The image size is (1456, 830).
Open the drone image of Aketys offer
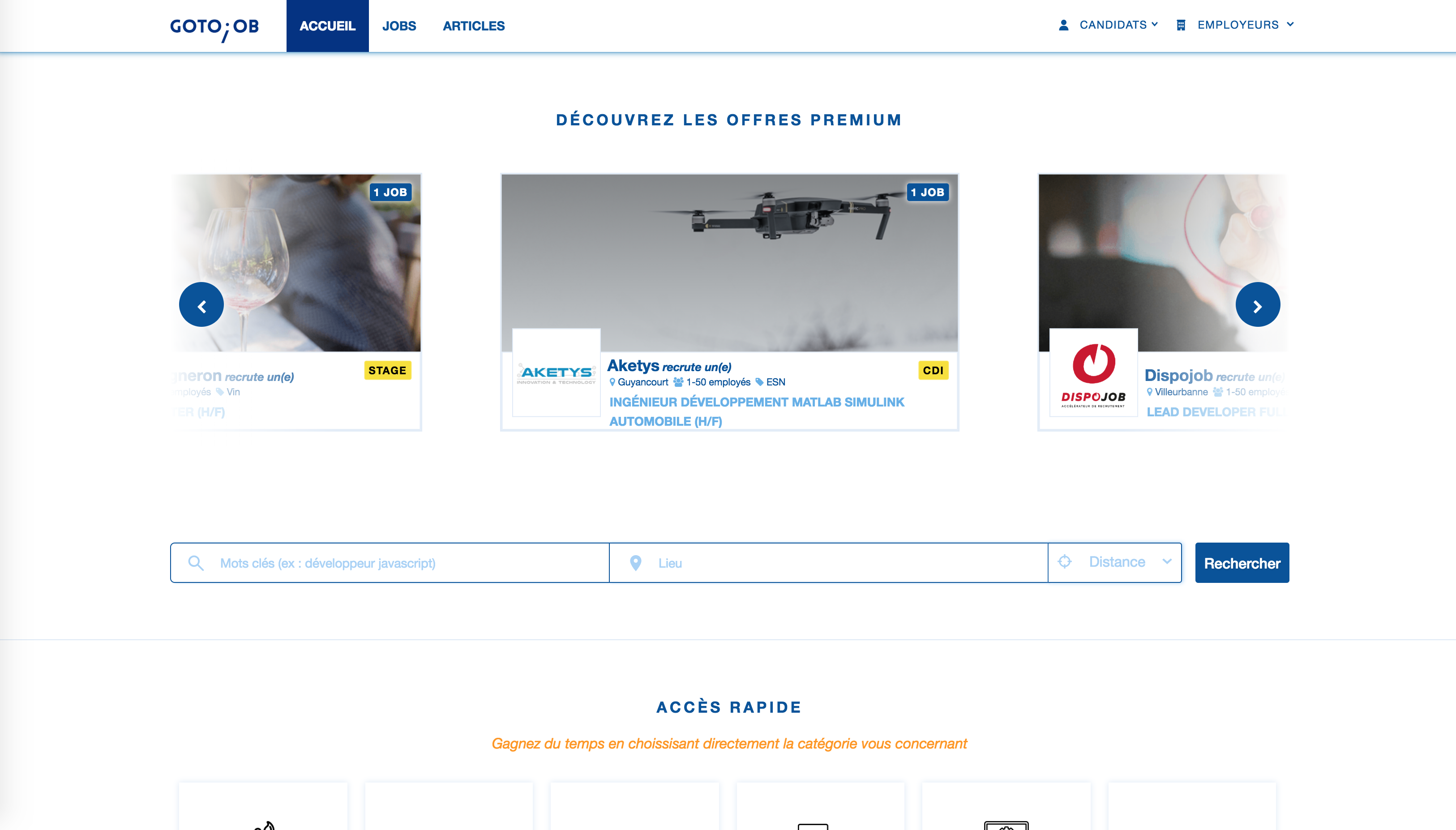coord(729,263)
